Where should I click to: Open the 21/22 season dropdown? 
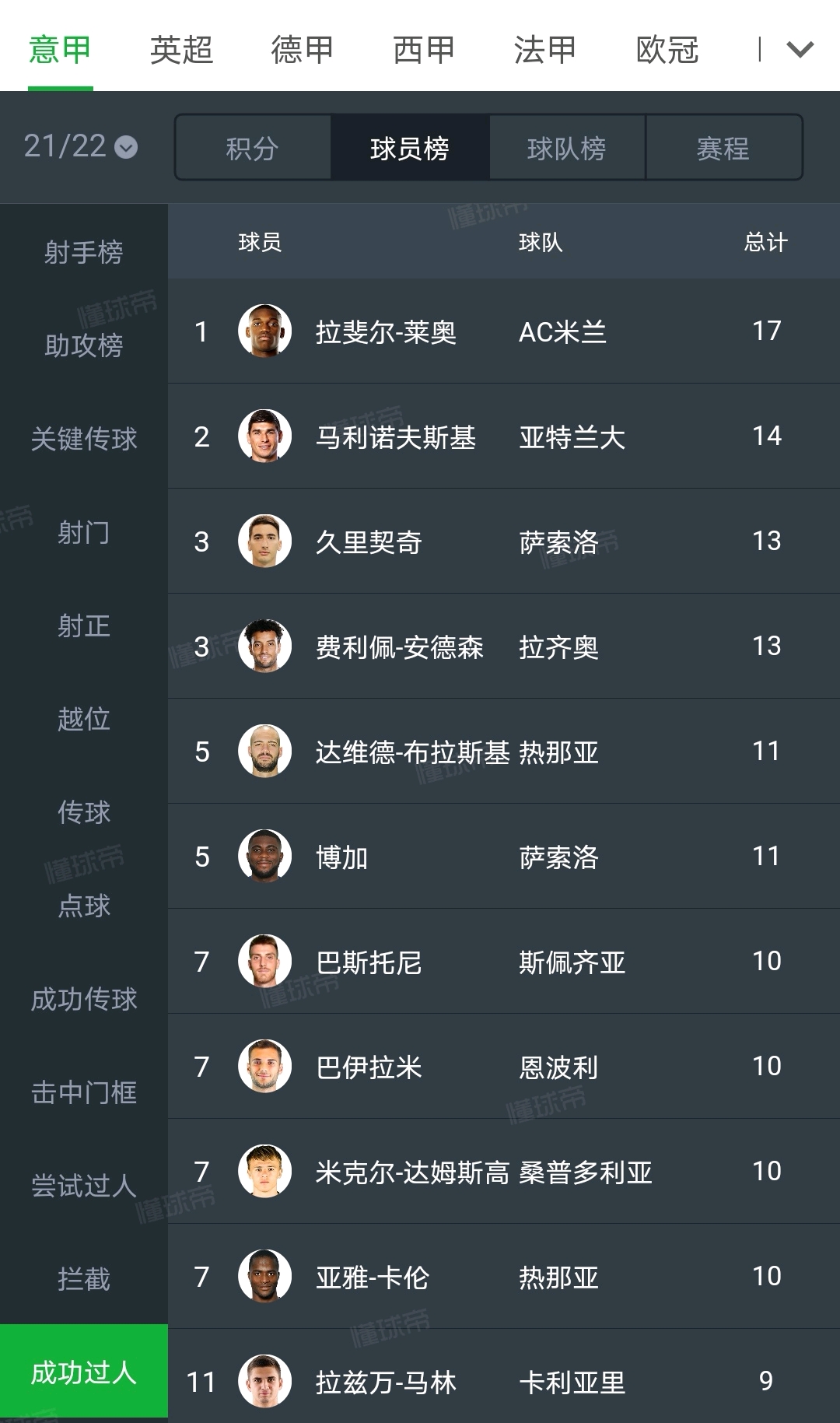pyautogui.click(x=81, y=146)
